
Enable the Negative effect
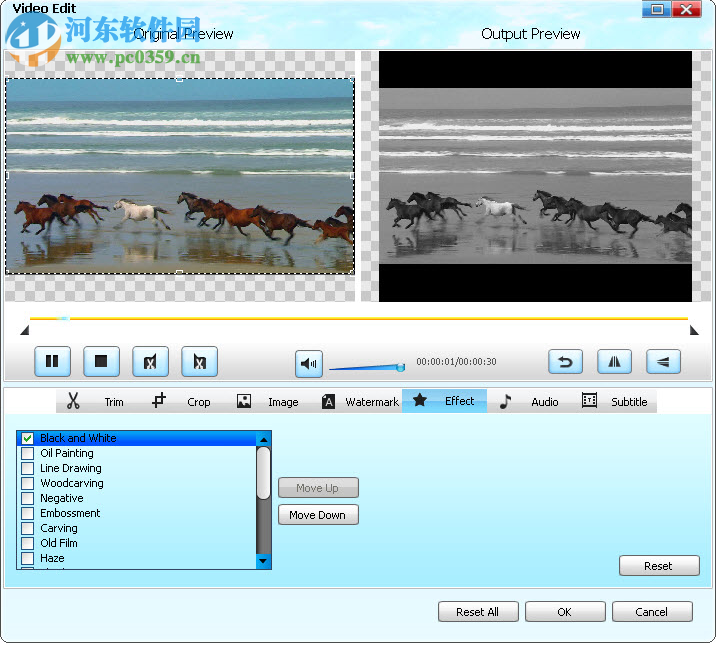click(27, 498)
